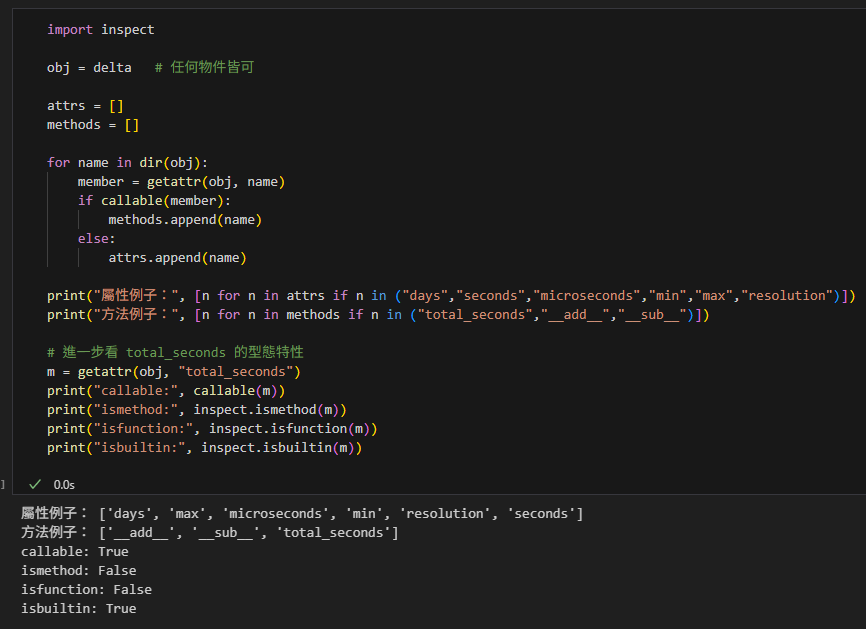
Task: Click the green success checkmark icon
Action: pyautogui.click(x=35, y=484)
